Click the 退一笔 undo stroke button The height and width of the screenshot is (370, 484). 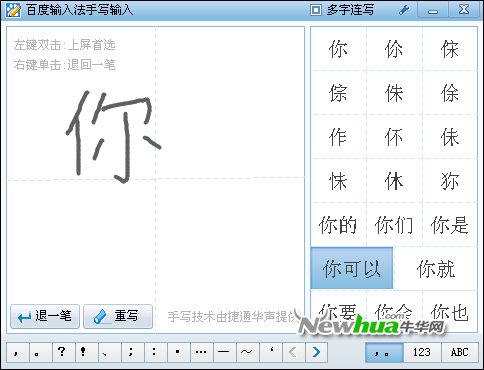[x=45, y=316]
